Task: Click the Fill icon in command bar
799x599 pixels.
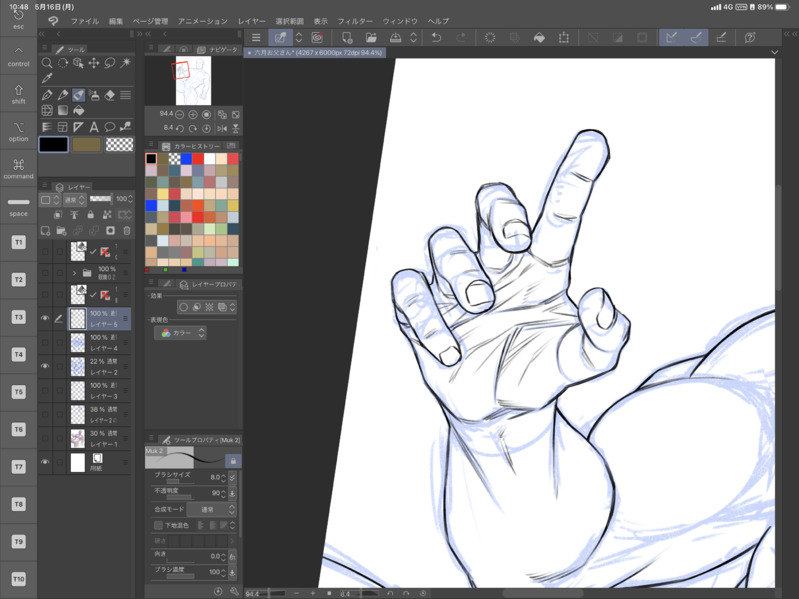Action: [x=539, y=37]
